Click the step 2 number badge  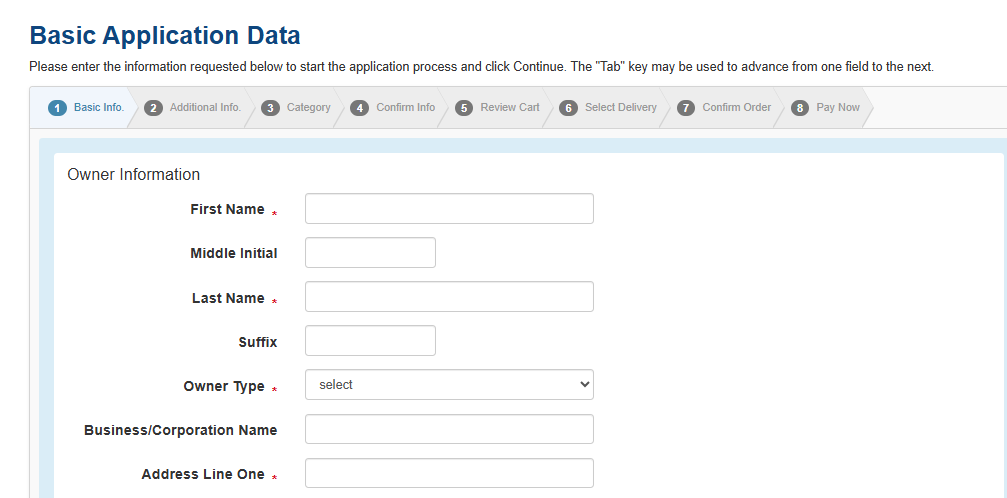[153, 108]
